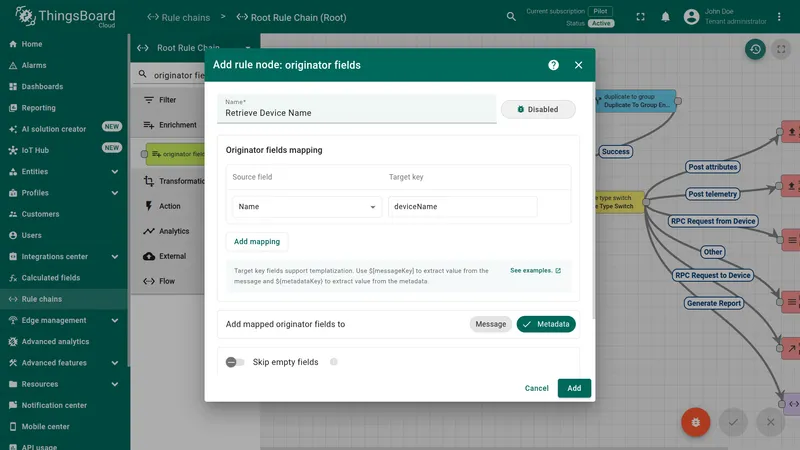Click the Add mapping button
Image resolution: width=800 pixels, height=450 pixels.
click(257, 241)
